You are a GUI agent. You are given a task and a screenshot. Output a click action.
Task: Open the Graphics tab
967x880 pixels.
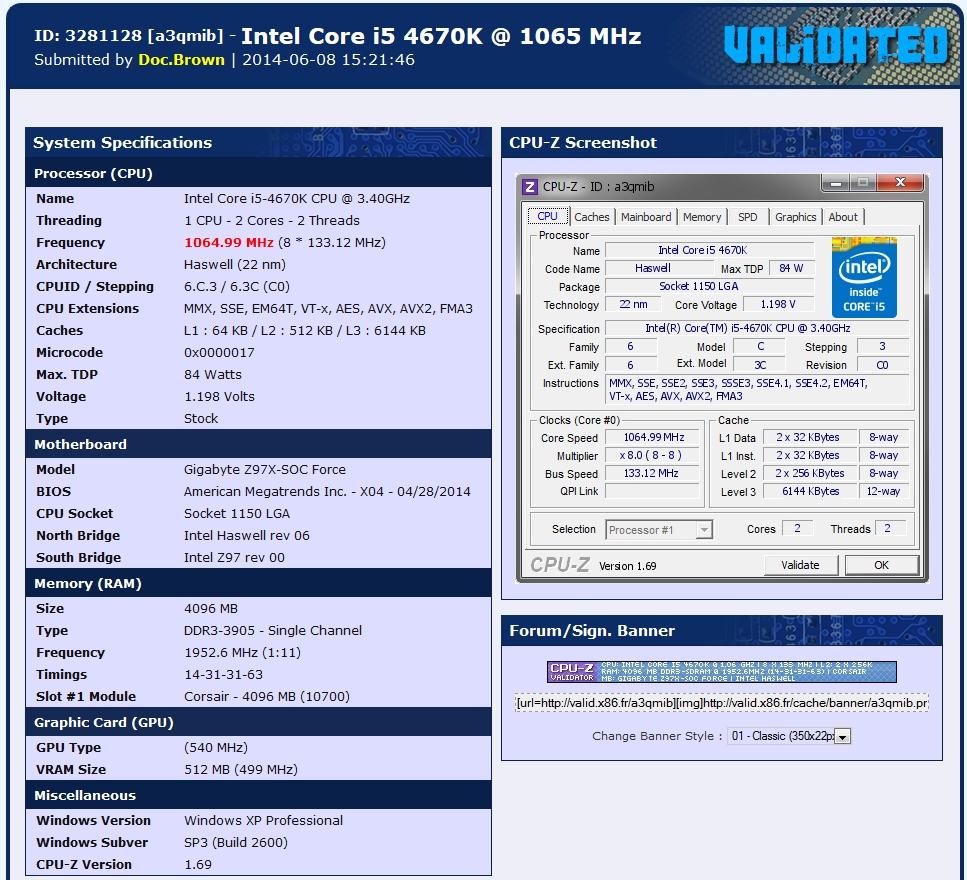point(796,217)
